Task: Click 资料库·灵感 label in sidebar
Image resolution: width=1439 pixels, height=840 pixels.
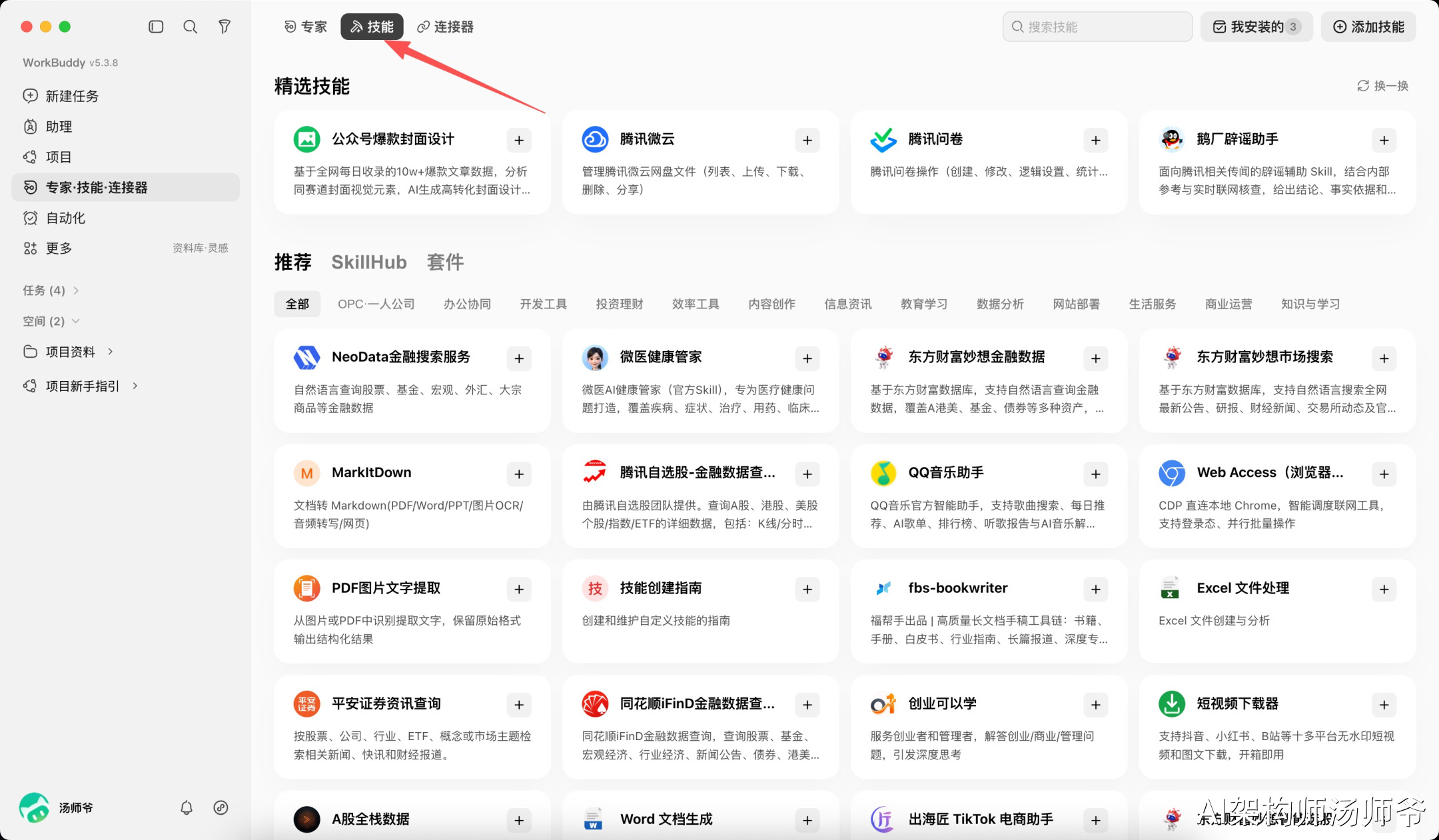Action: pos(201,248)
